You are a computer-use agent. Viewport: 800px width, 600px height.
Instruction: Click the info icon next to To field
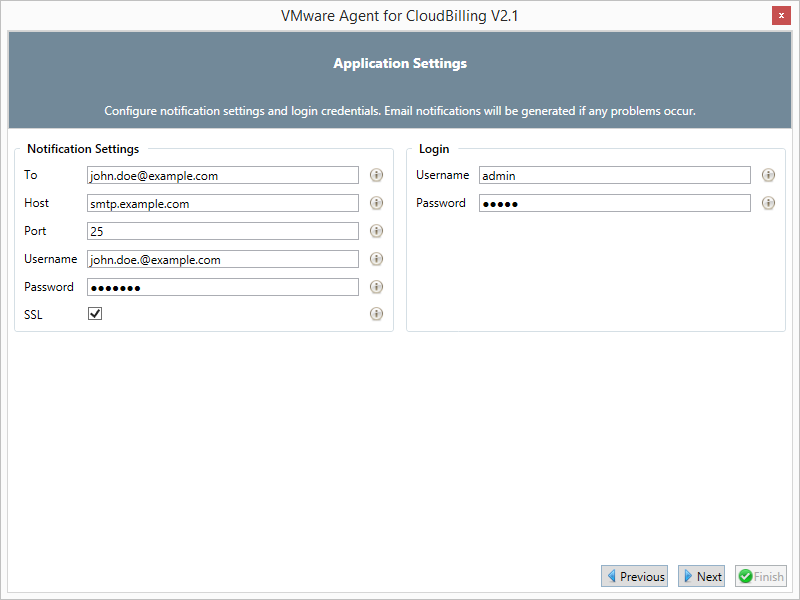[x=376, y=175]
